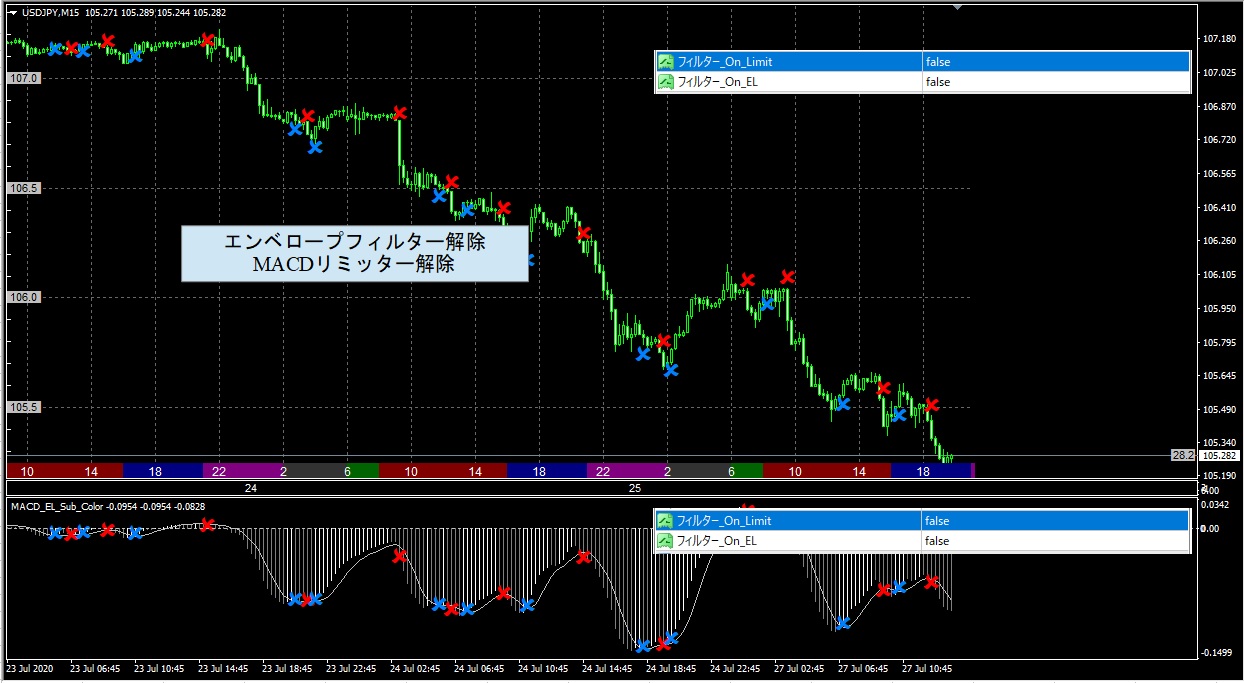Select フィルター_On_EL row in main chart's parameter list
Image resolution: width=1244 pixels, height=683 pixels.
pyautogui.click(x=923, y=82)
